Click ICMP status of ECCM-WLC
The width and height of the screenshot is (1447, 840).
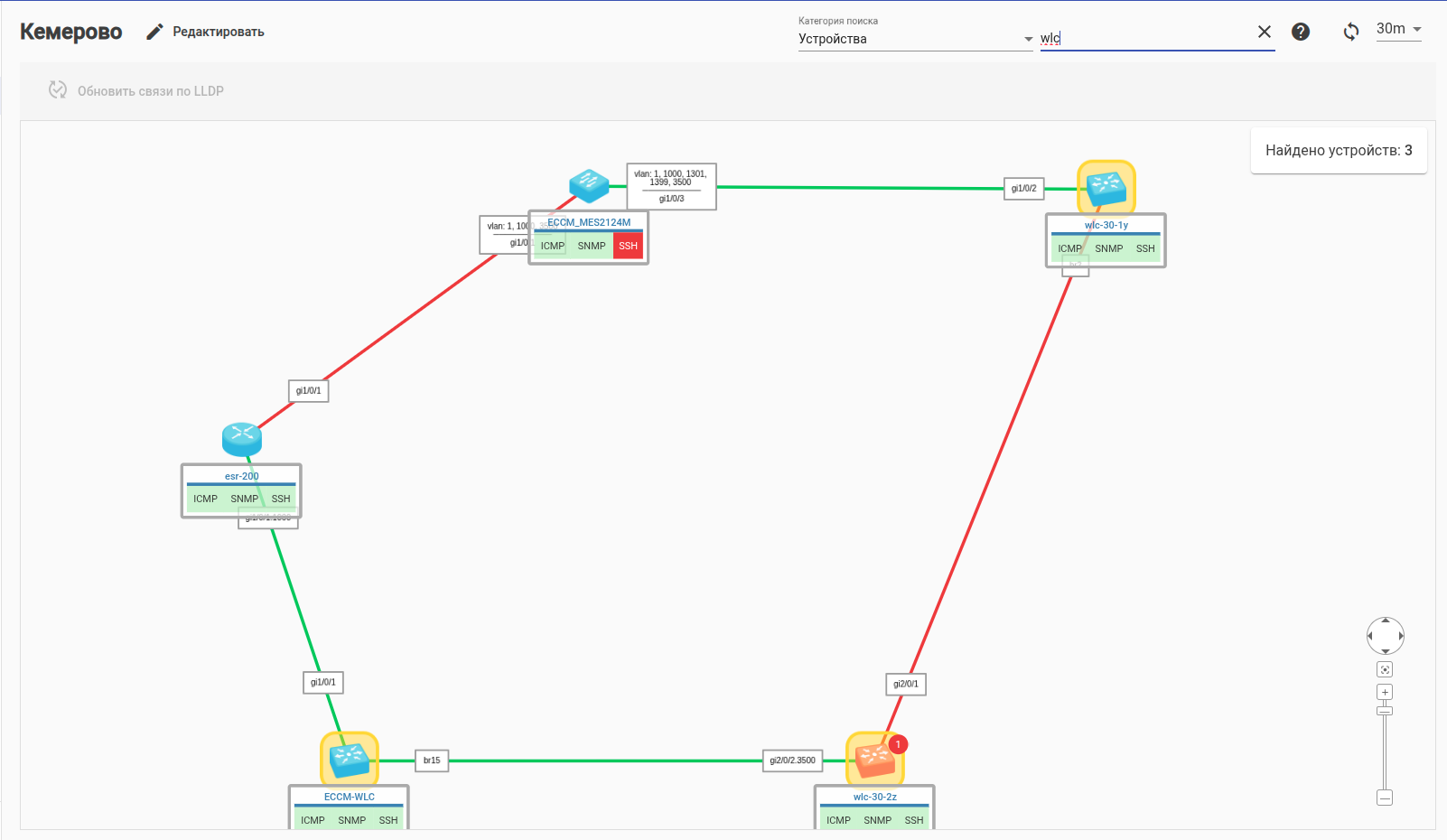coord(313,820)
